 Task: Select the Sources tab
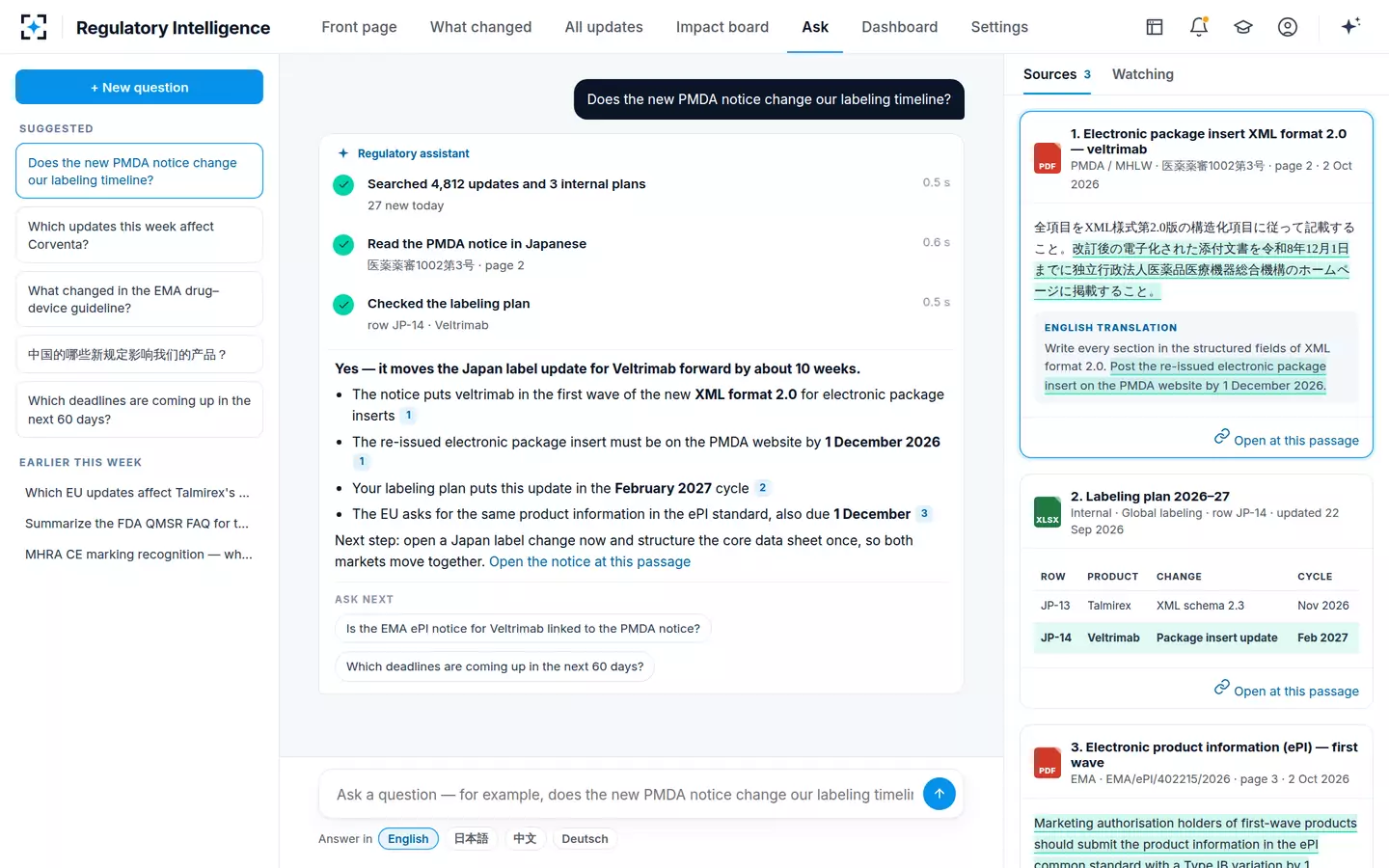coord(1056,74)
